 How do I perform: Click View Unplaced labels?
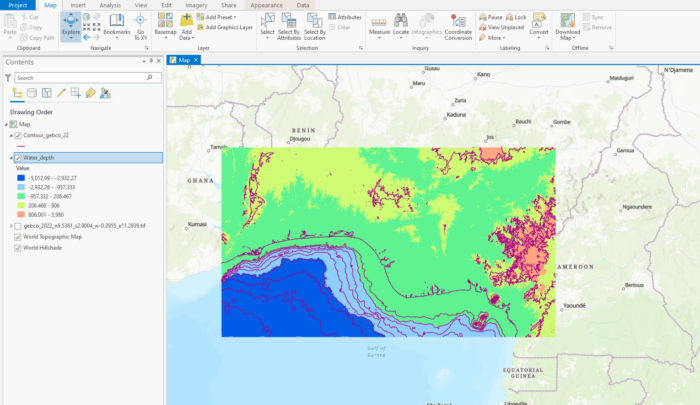click(501, 27)
